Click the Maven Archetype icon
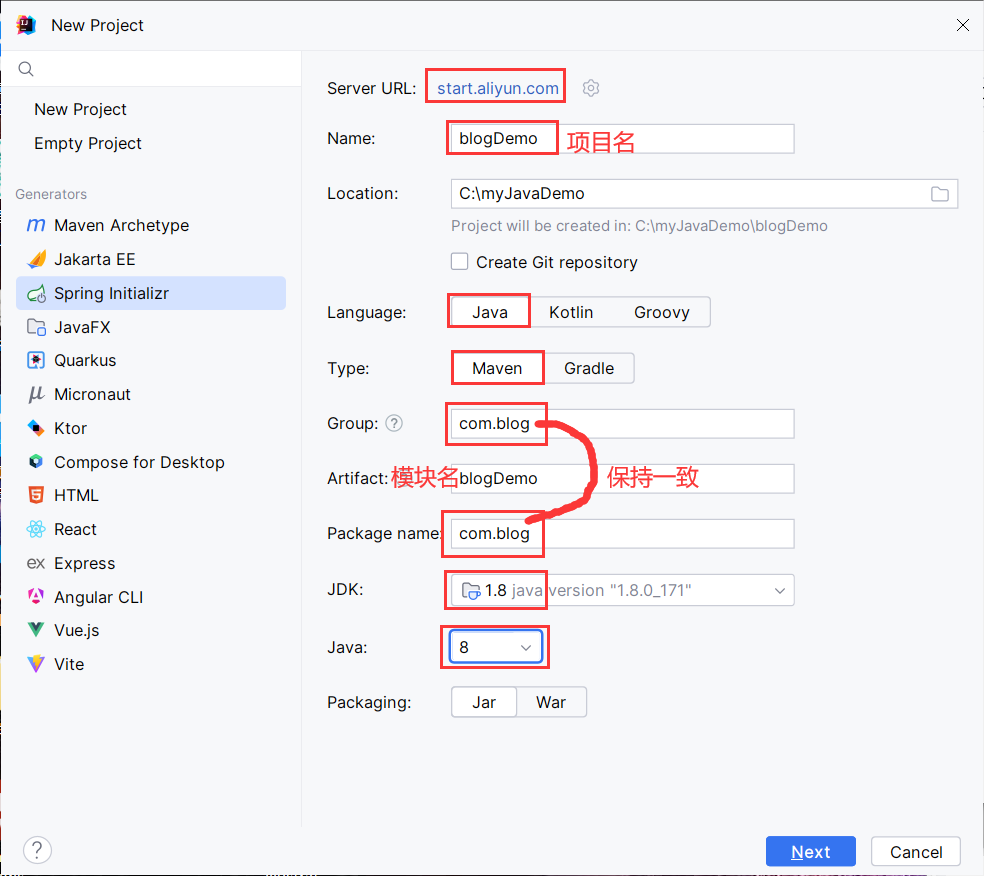Image resolution: width=984 pixels, height=876 pixels. (x=36, y=225)
